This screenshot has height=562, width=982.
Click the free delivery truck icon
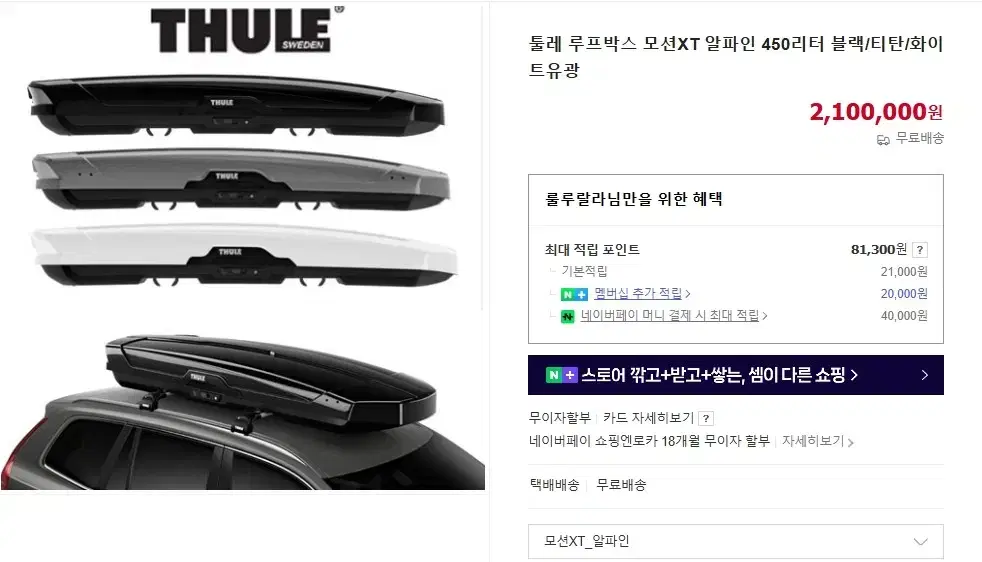coord(883,140)
